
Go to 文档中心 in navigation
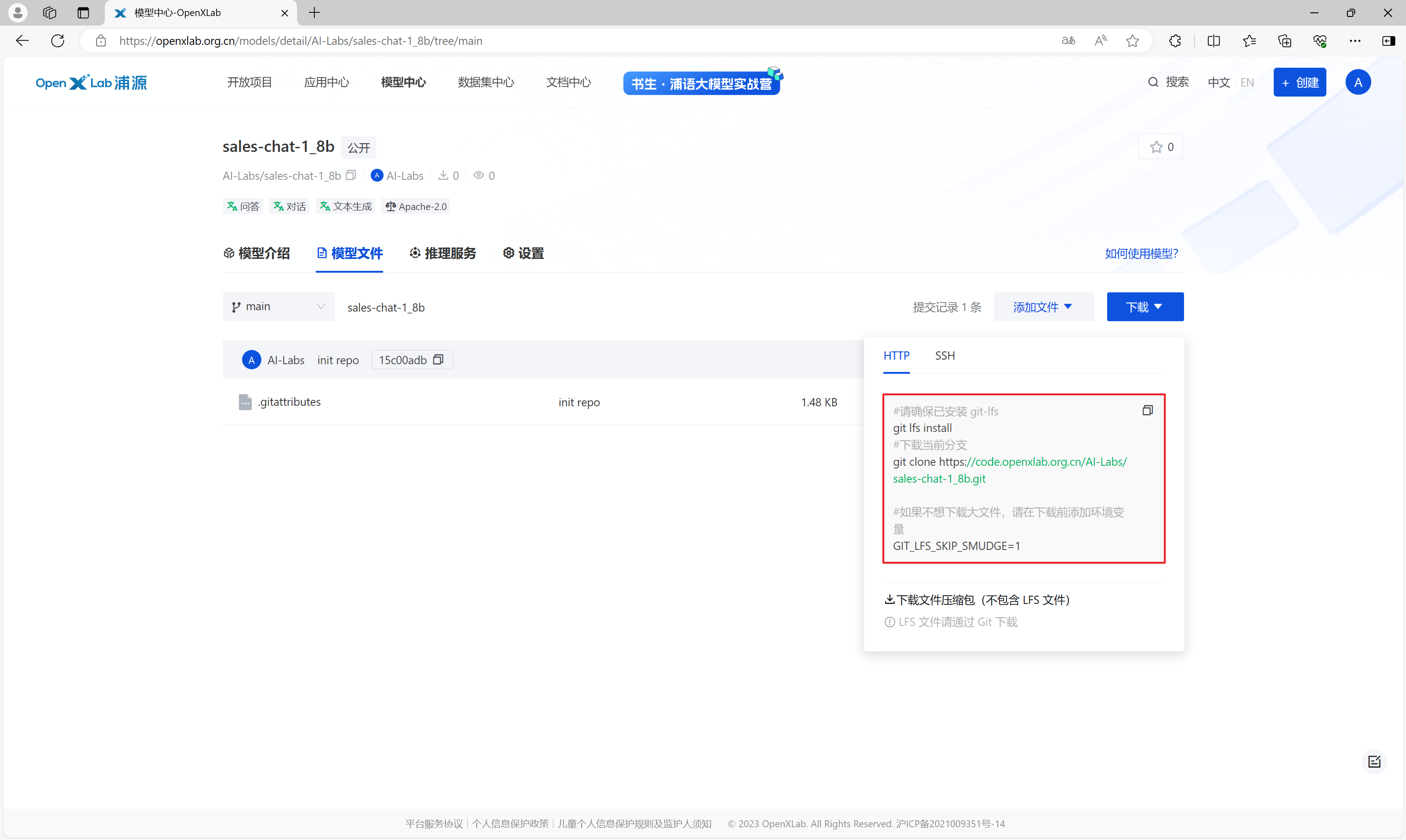coord(568,83)
